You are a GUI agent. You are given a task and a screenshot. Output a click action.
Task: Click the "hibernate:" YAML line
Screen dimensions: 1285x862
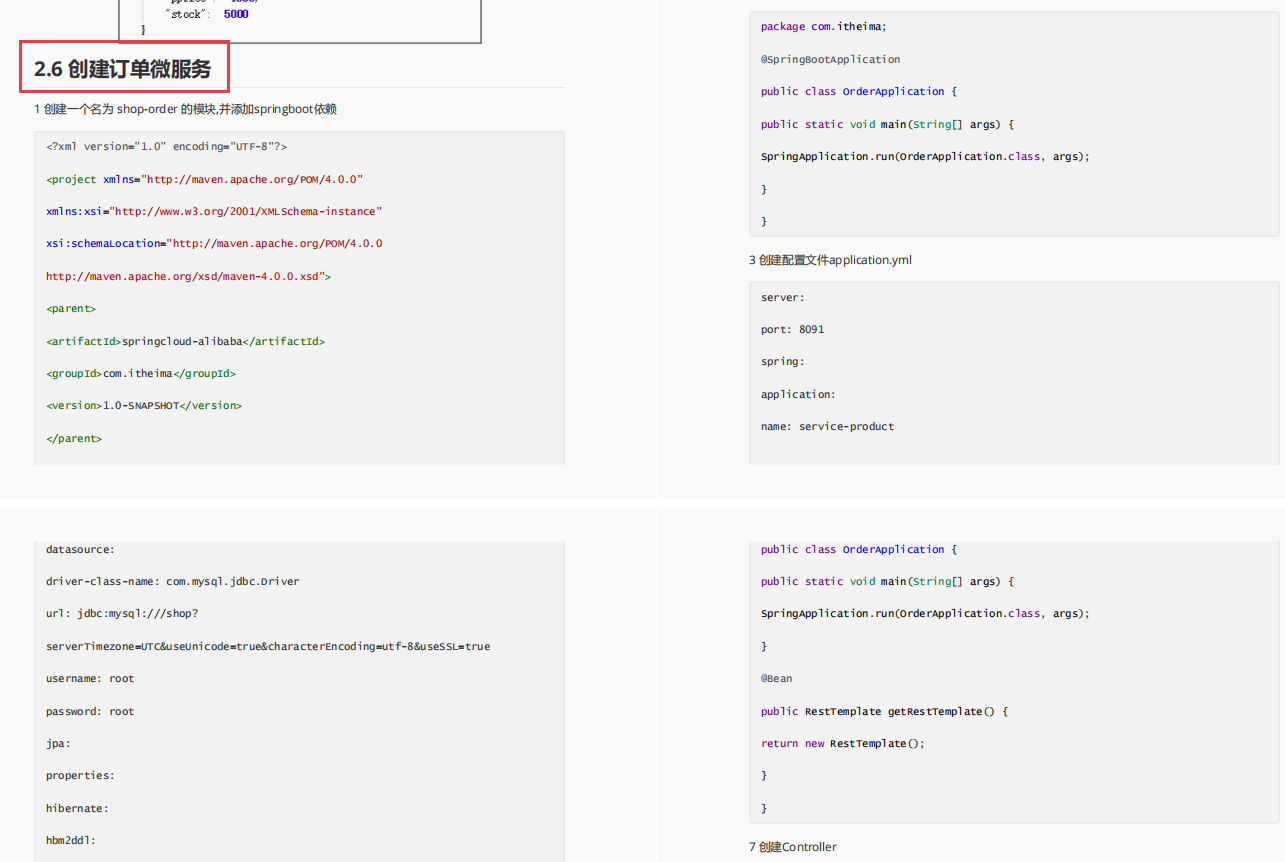click(x=77, y=808)
